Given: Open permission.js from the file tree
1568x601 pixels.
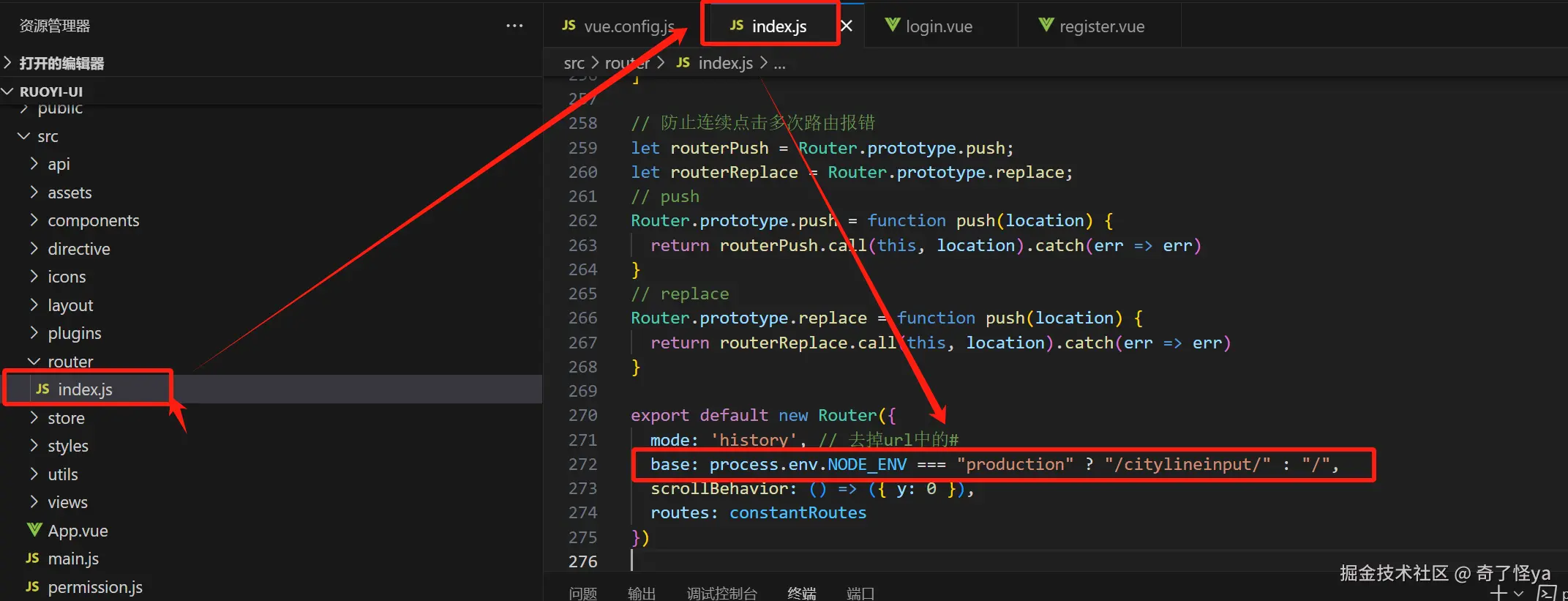Looking at the screenshot, I should (95, 587).
